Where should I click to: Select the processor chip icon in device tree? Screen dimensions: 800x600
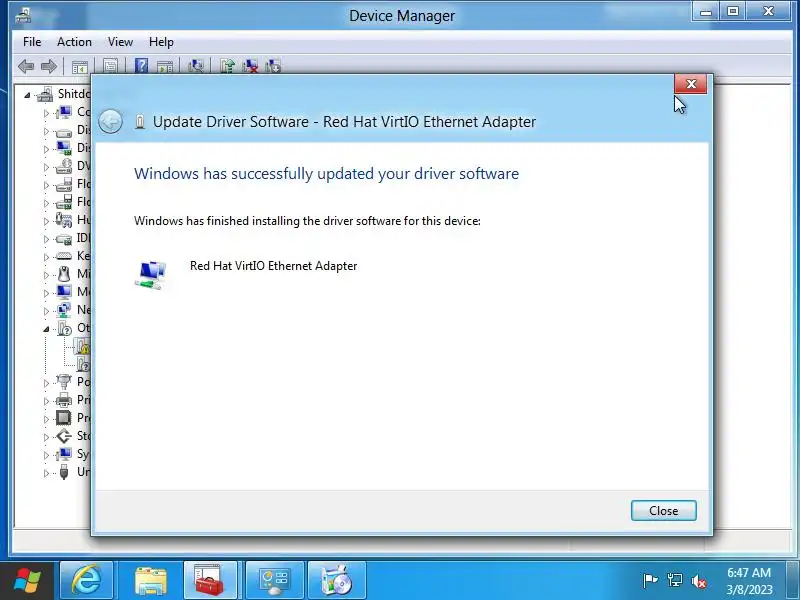64,418
